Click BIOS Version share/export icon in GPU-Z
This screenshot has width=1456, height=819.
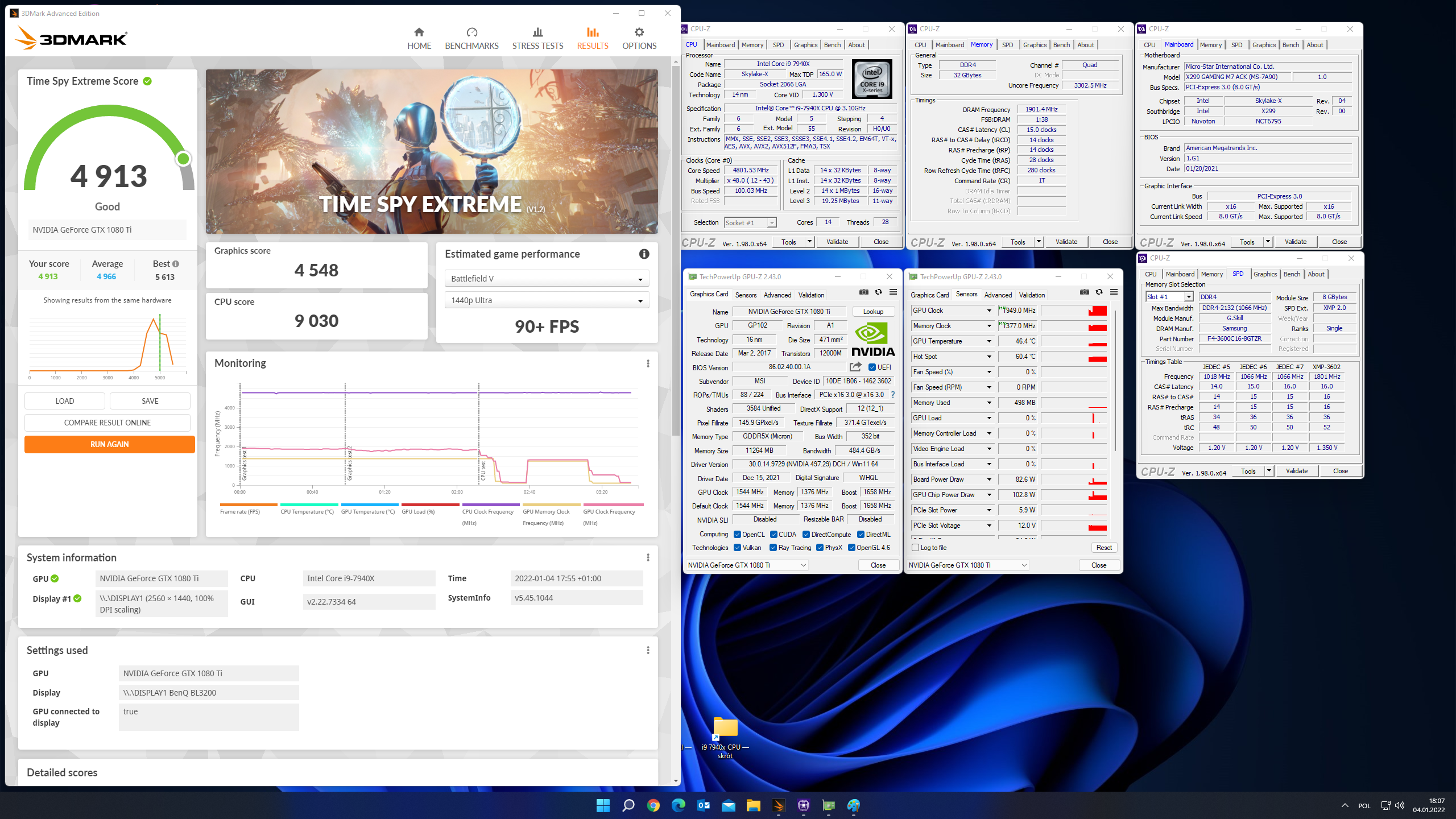(x=855, y=367)
